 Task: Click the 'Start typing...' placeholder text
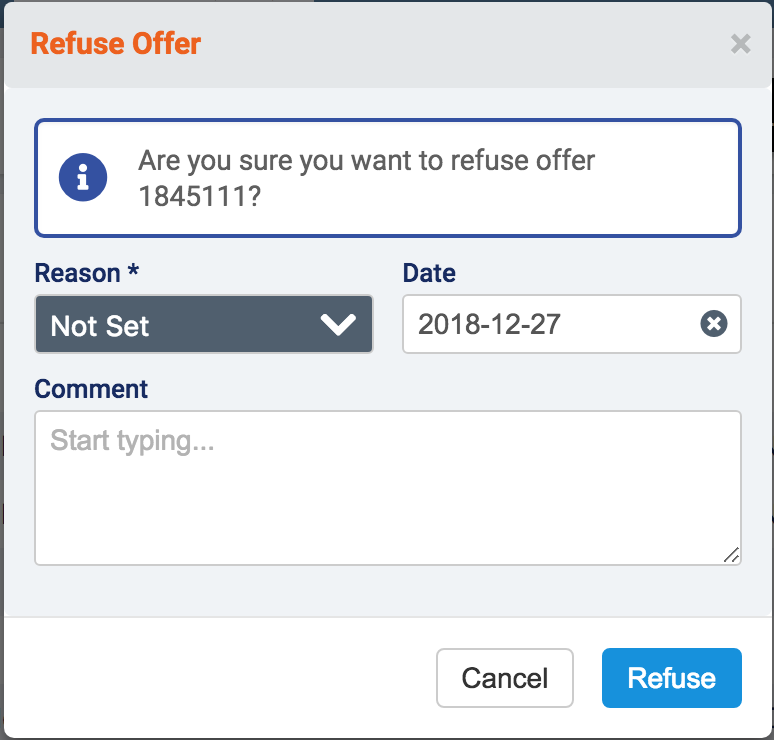[132, 441]
